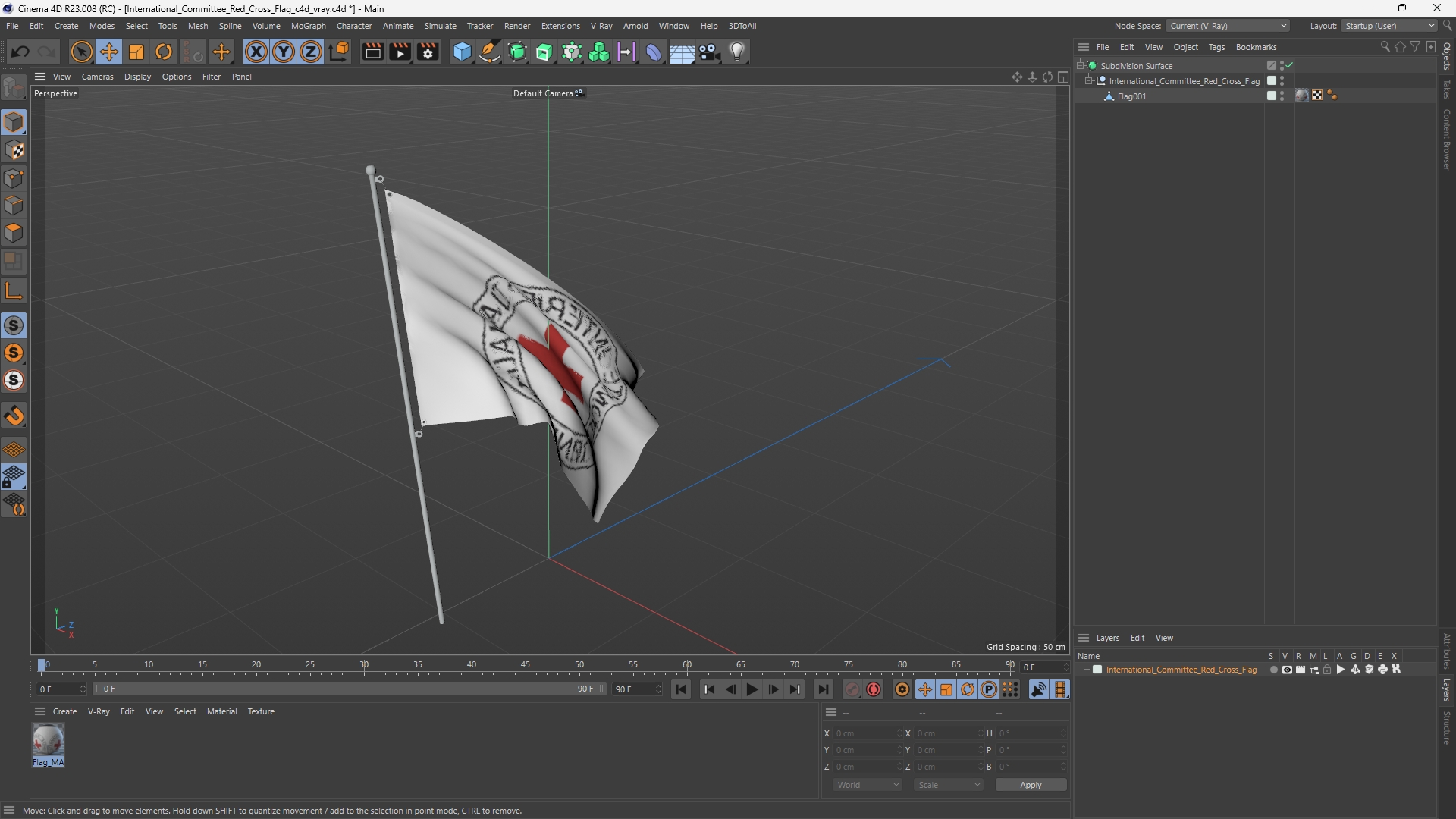Screen dimensions: 1456x819
Task: Click the Flag001 UVW checkerboard tag
Action: [x=1317, y=96]
